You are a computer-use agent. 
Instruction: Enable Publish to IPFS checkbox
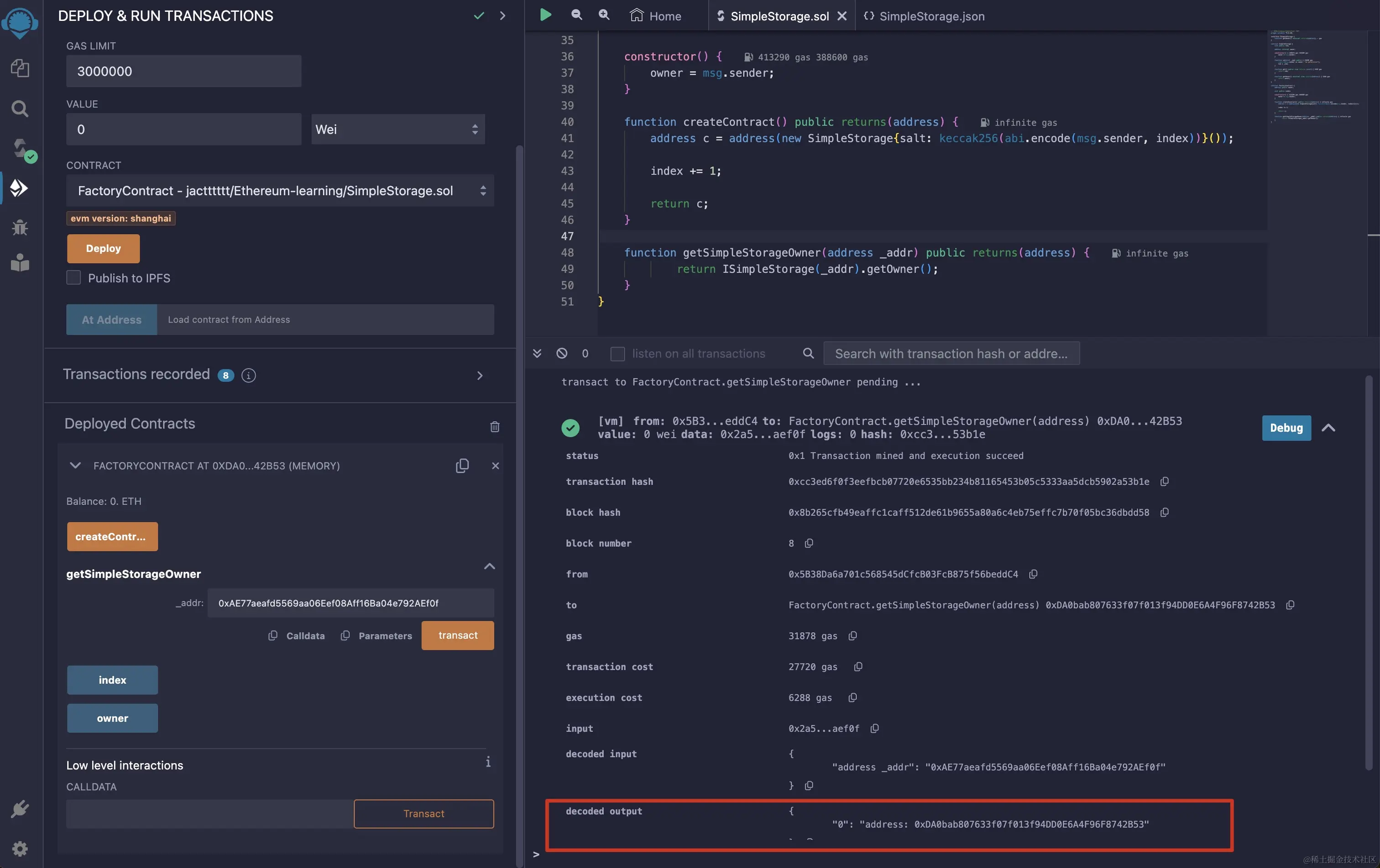[x=73, y=278]
